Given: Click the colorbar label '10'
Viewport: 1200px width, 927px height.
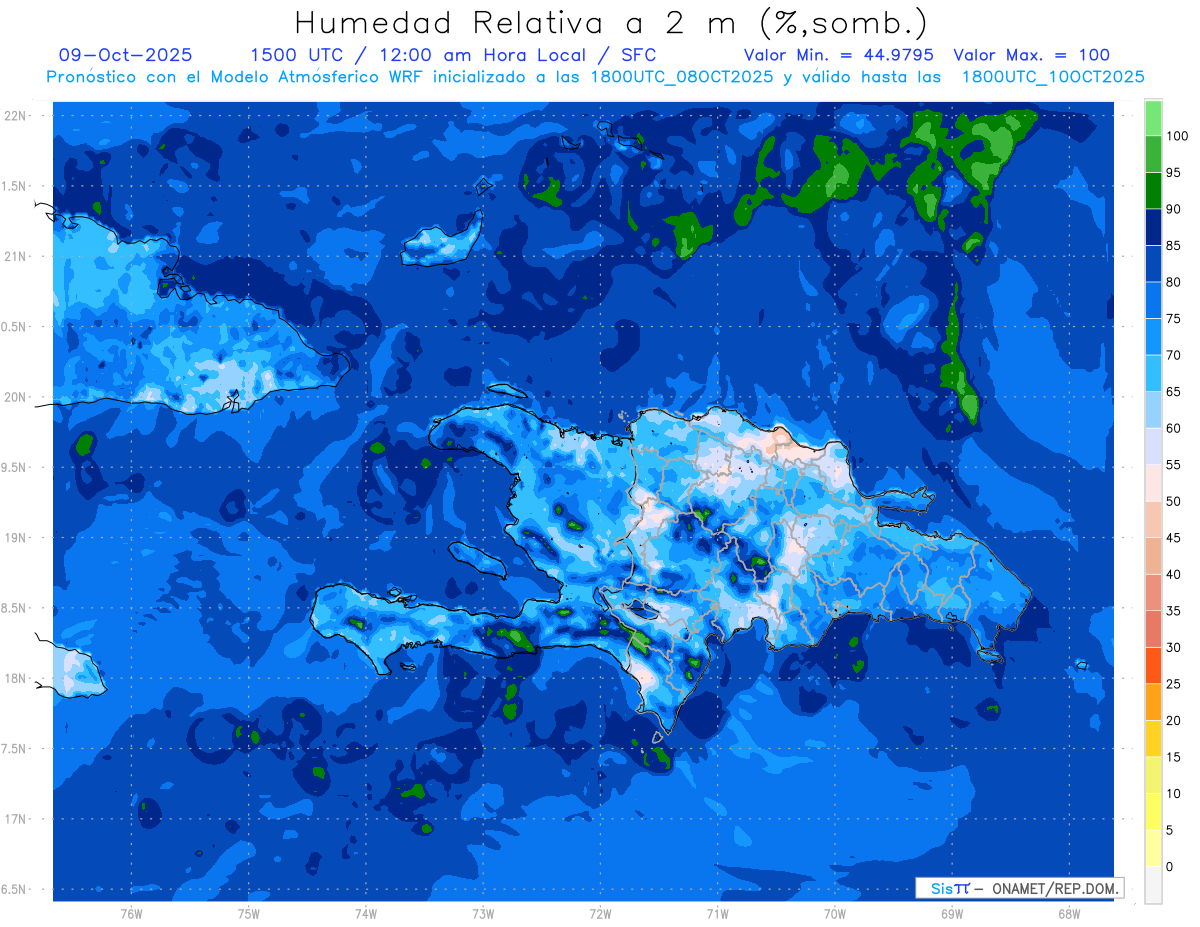Looking at the screenshot, I should (1173, 793).
